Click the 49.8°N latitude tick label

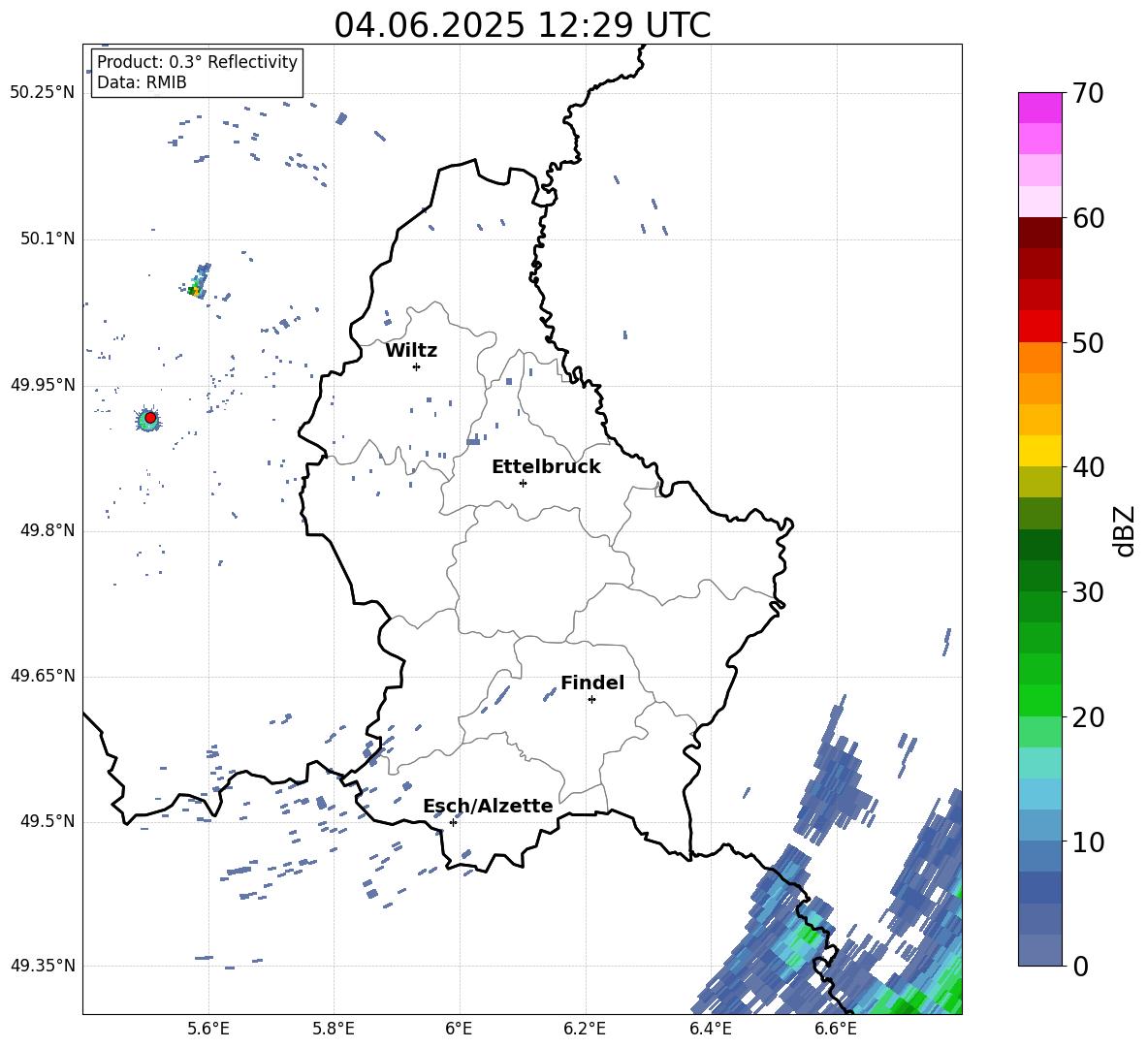pyautogui.click(x=48, y=530)
